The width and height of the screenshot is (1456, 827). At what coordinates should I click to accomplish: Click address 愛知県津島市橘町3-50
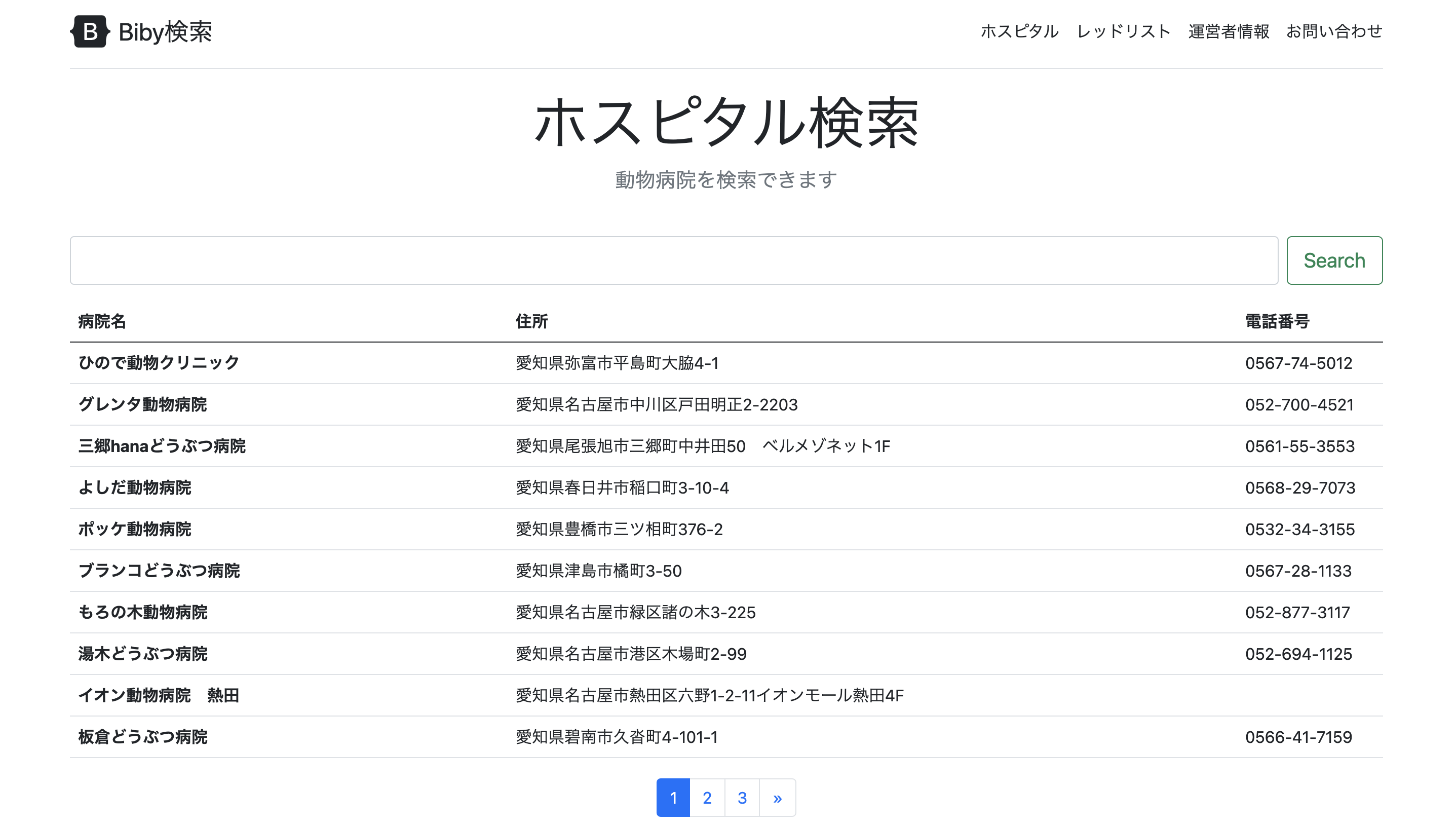tap(598, 570)
